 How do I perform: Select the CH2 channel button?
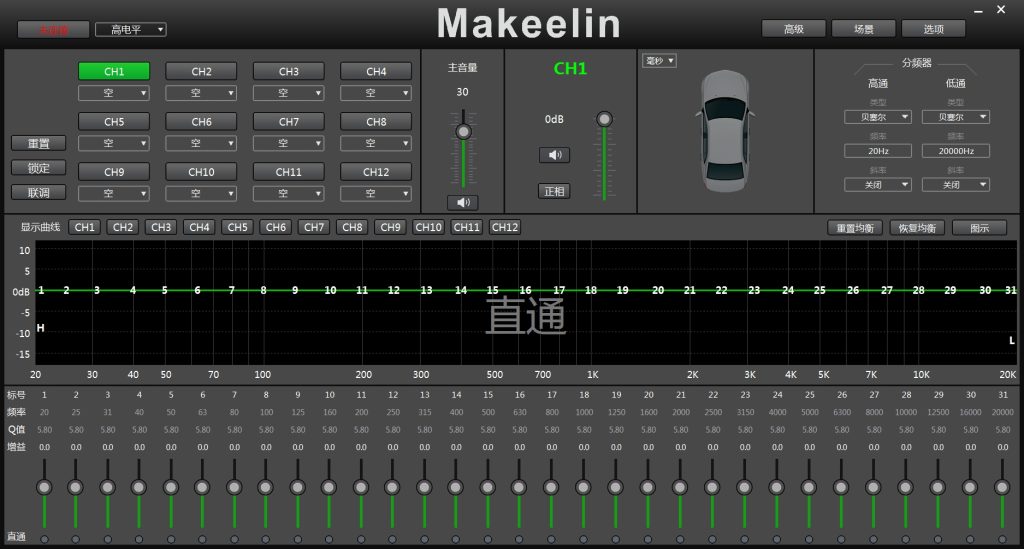[x=201, y=71]
